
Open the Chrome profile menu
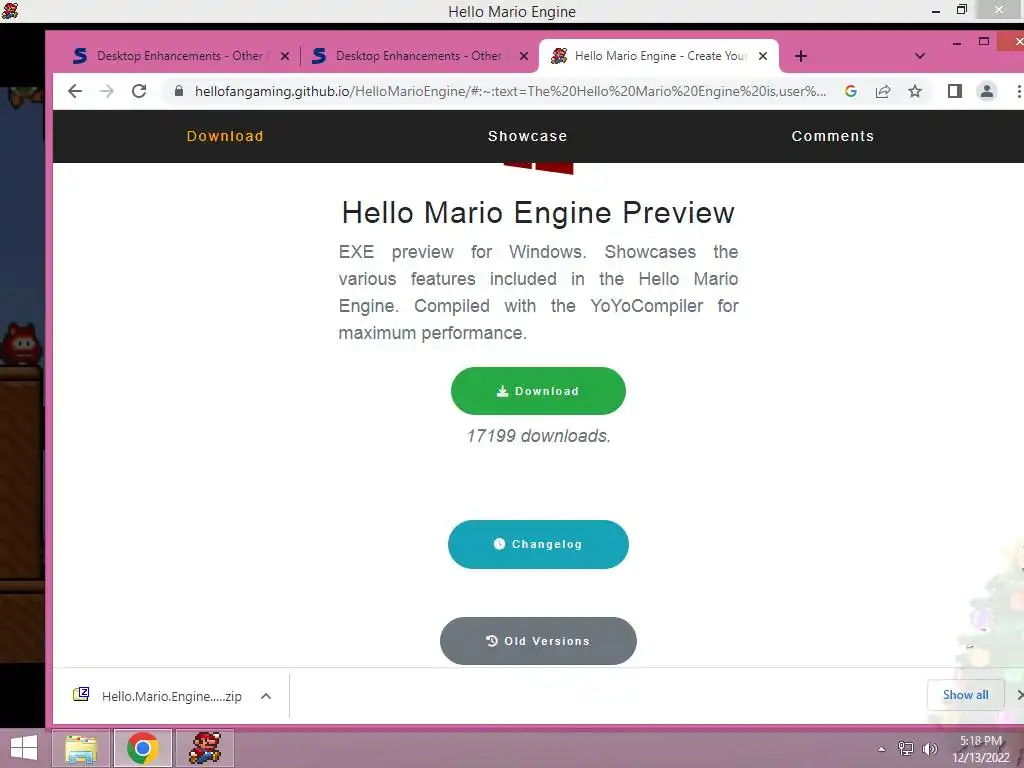click(x=987, y=91)
